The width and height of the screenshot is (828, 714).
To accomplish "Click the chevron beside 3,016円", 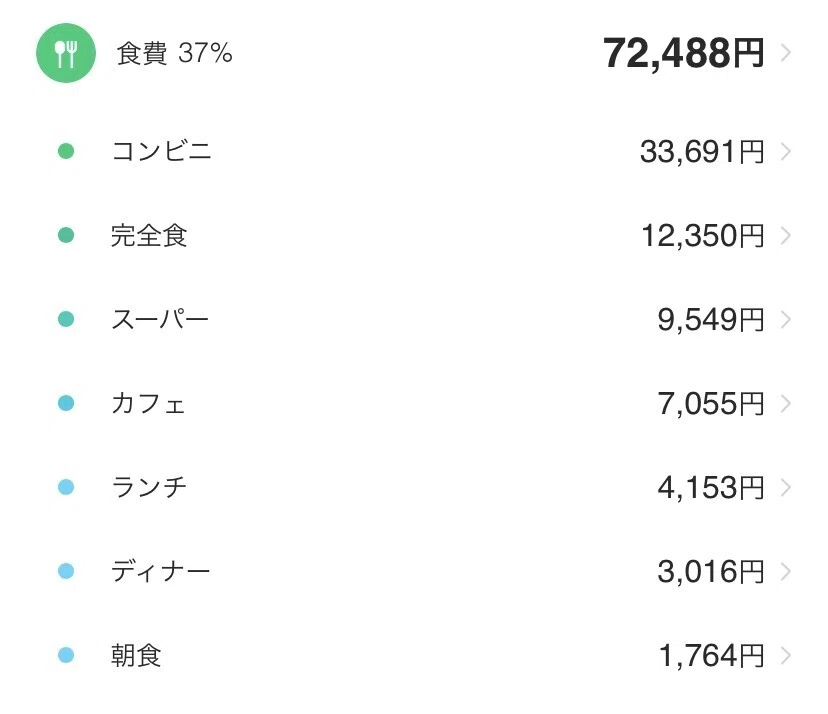I will 786,572.
